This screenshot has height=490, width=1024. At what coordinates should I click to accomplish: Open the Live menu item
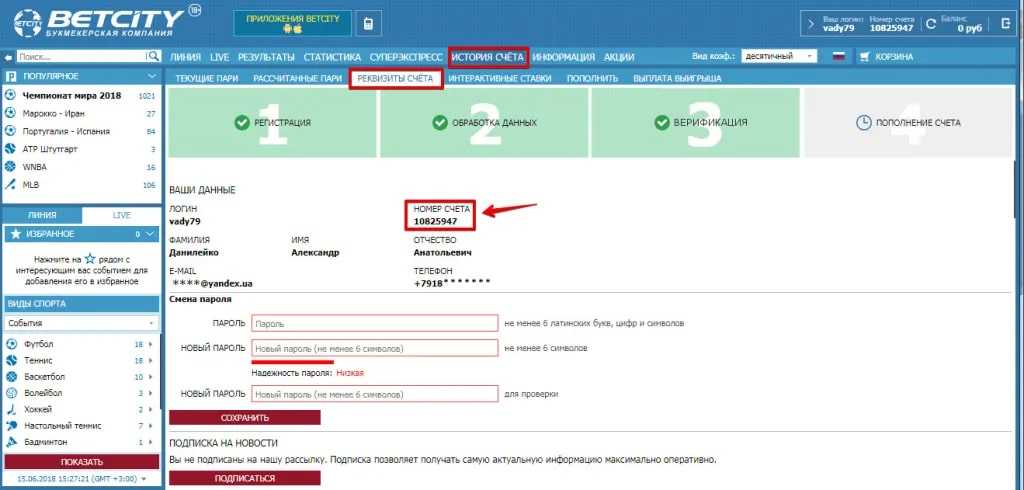coord(219,57)
